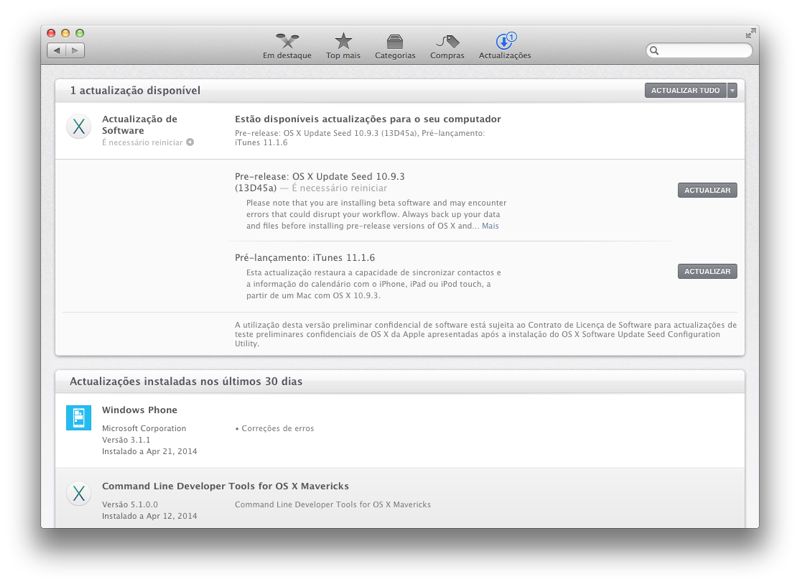Click the Windows Phone title
The image size is (800, 585).
click(139, 410)
